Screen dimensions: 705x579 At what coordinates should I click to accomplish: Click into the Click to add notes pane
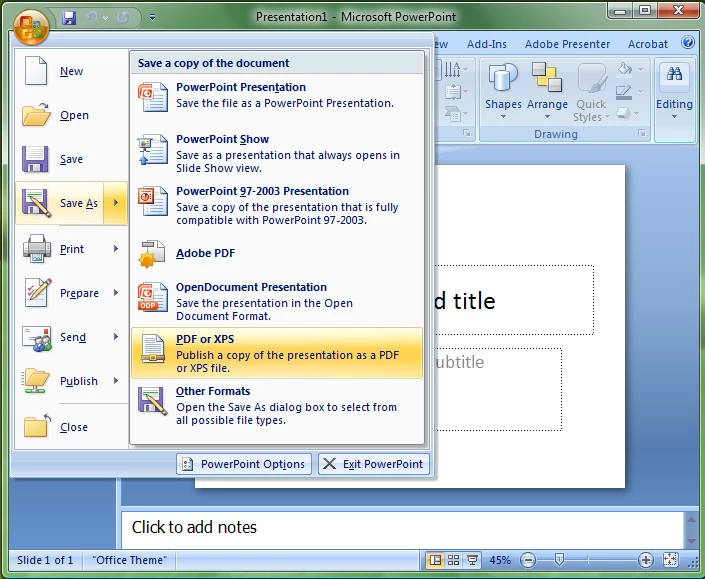click(x=402, y=528)
